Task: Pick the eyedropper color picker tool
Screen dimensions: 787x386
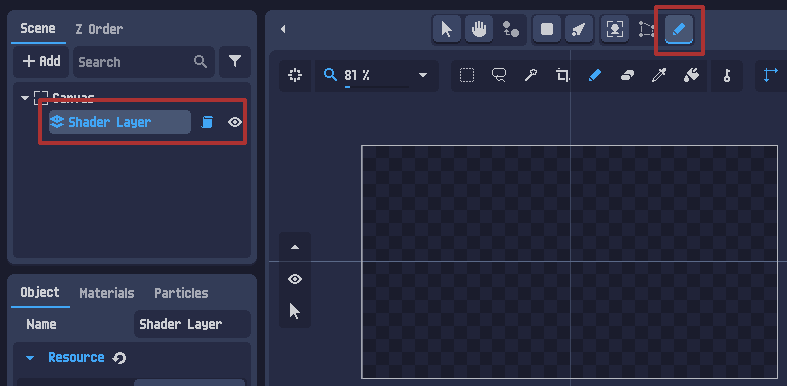Action: click(658, 76)
